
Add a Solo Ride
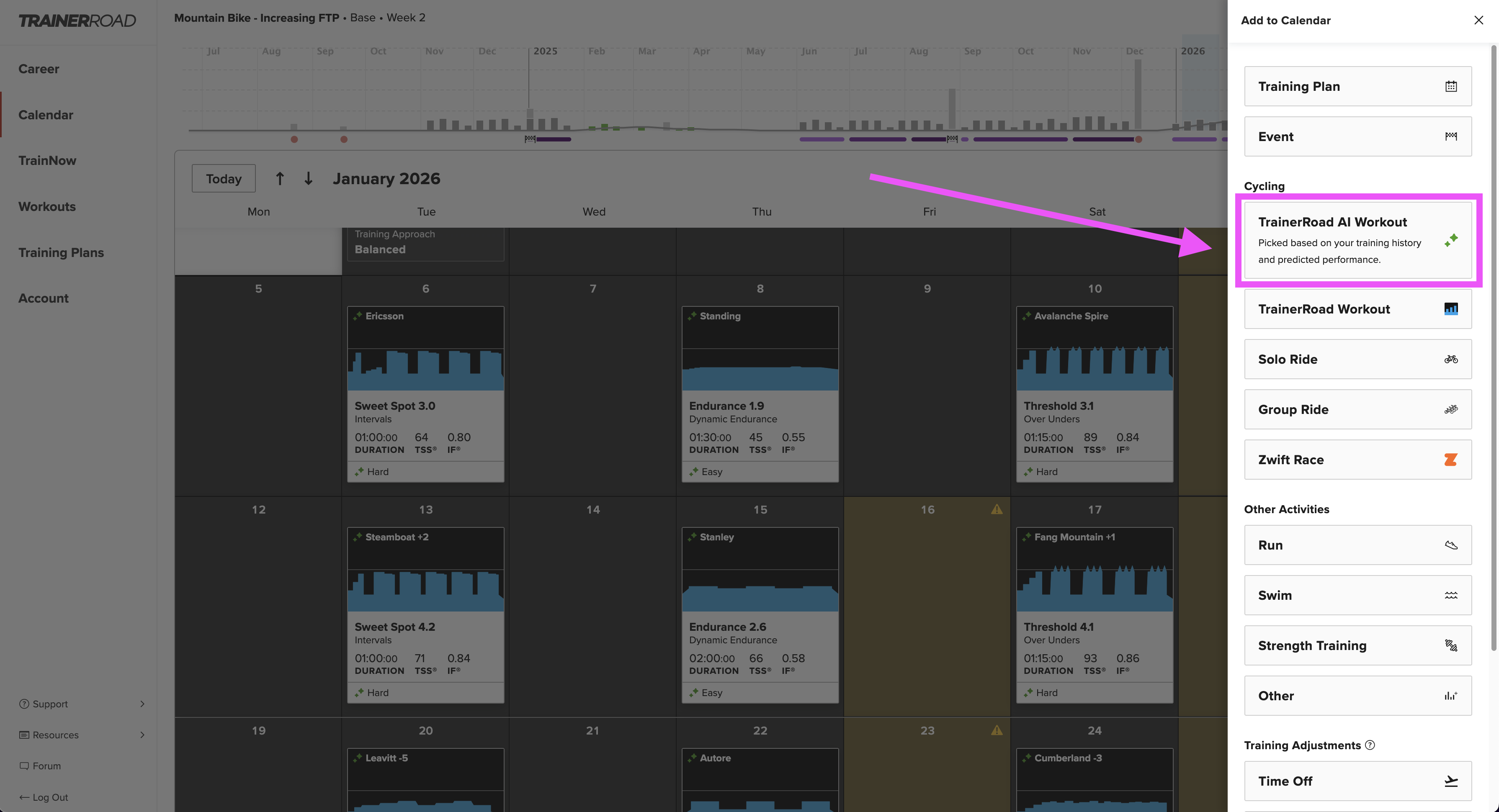pyautogui.click(x=1357, y=359)
